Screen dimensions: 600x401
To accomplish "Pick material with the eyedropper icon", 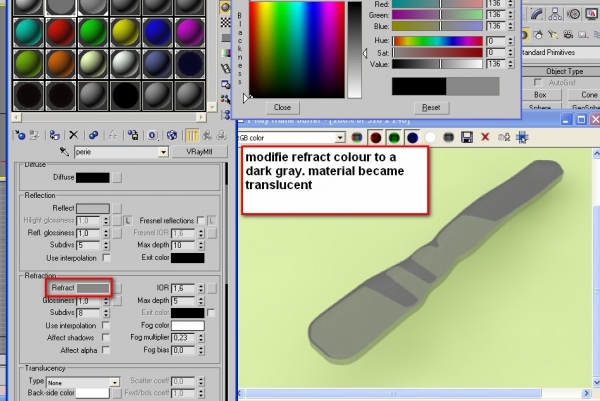I will pyautogui.click(x=64, y=152).
